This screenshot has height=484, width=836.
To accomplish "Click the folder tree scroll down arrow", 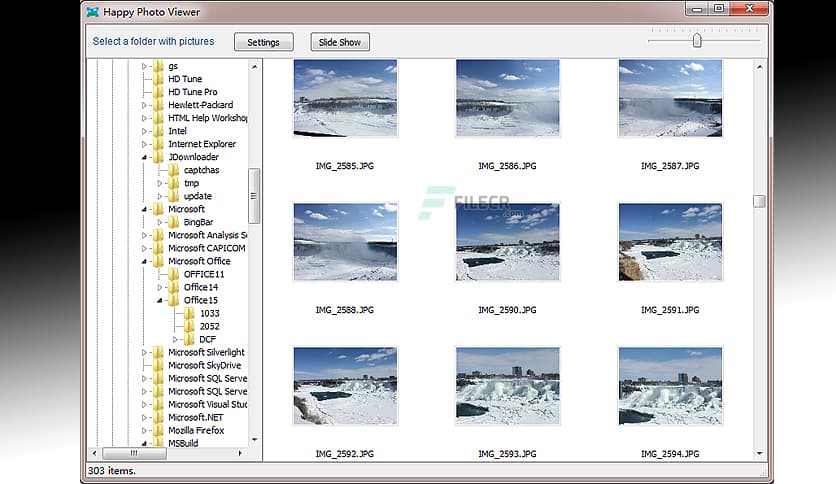I will 254,439.
